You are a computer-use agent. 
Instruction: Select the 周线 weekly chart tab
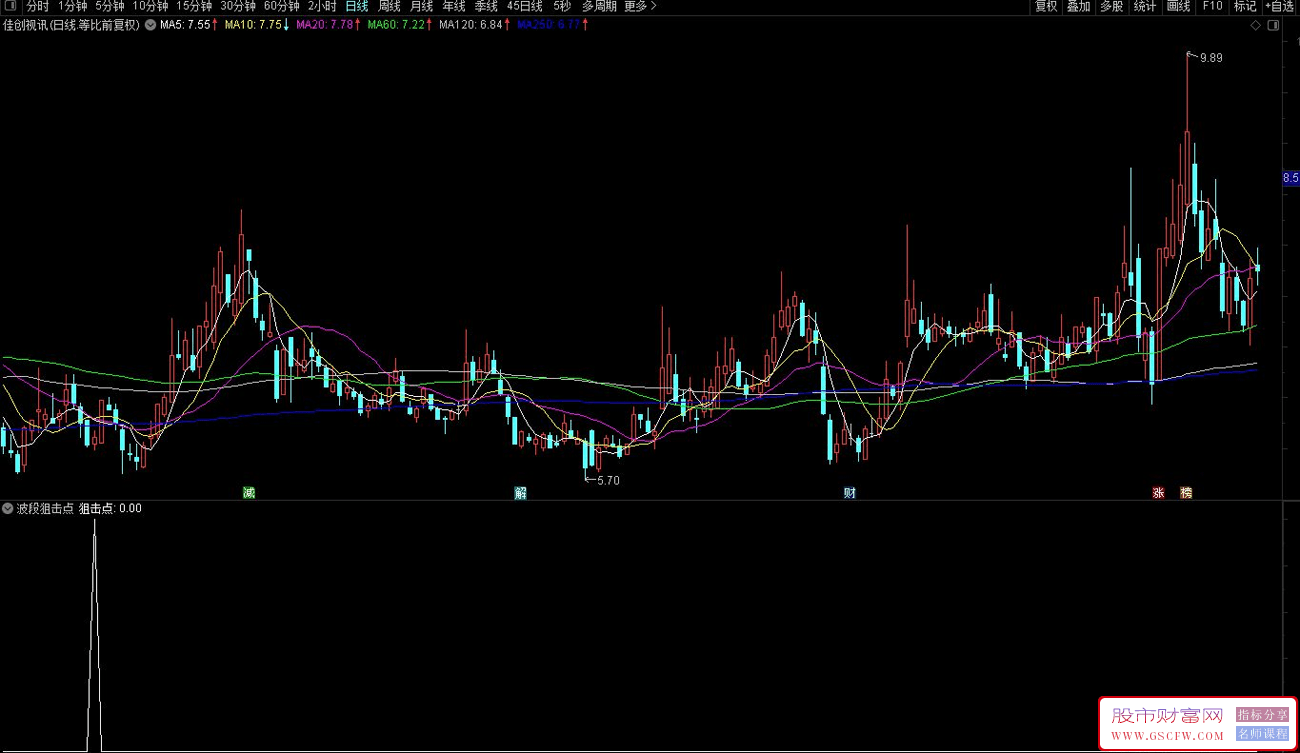(x=389, y=6)
